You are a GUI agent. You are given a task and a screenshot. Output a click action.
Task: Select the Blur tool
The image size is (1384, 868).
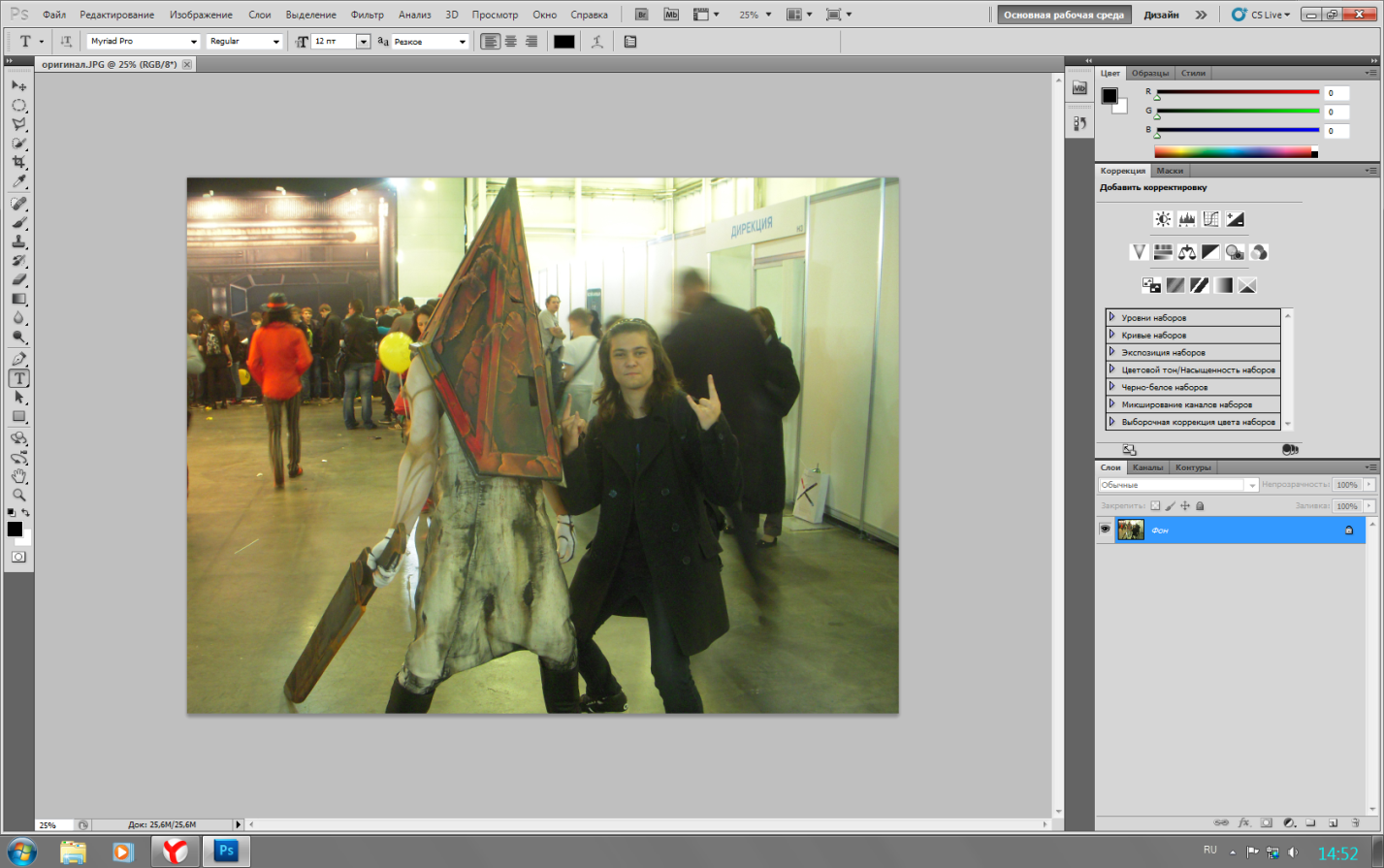(x=18, y=318)
